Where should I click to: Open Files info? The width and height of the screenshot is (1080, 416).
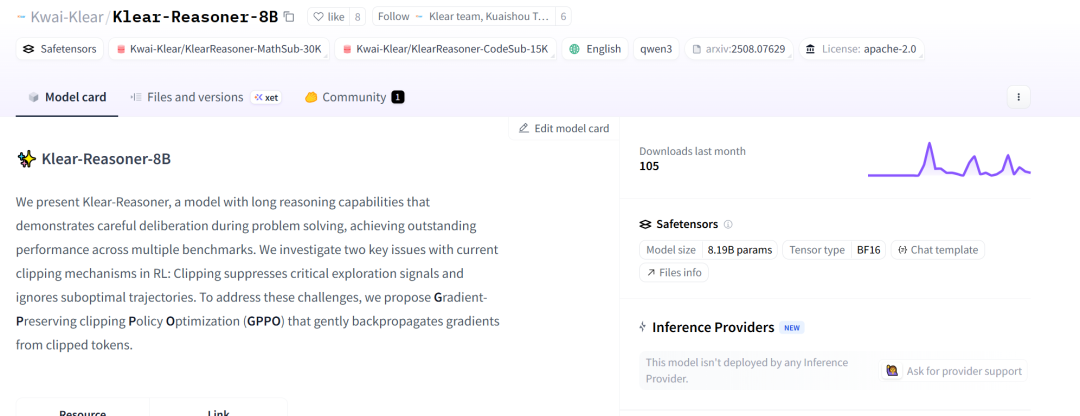click(674, 273)
